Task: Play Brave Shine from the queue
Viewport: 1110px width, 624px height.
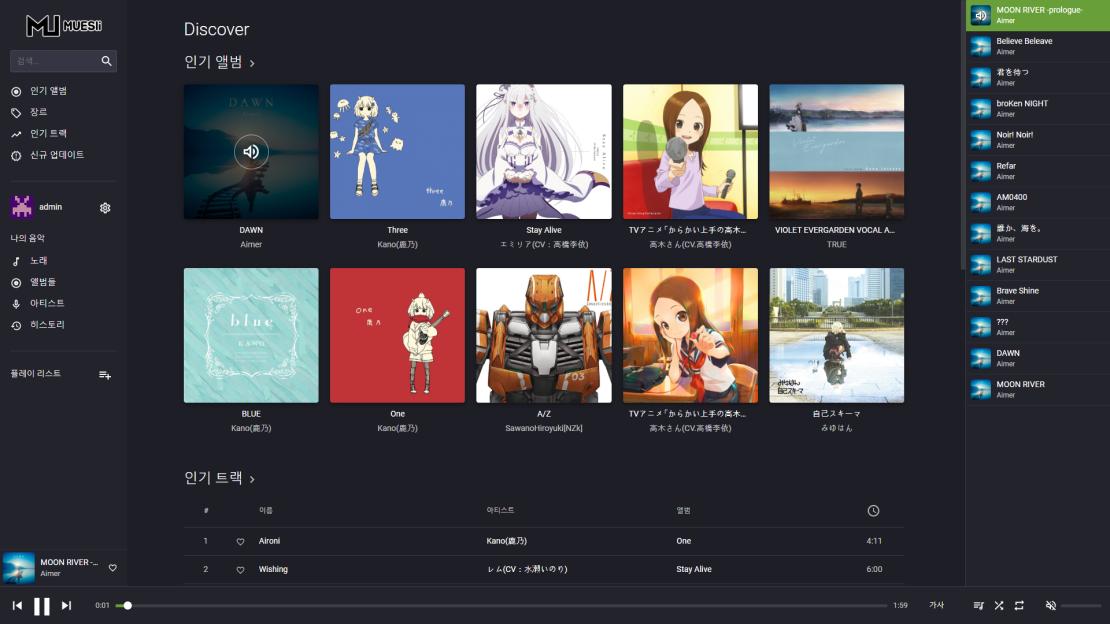Action: point(1038,295)
